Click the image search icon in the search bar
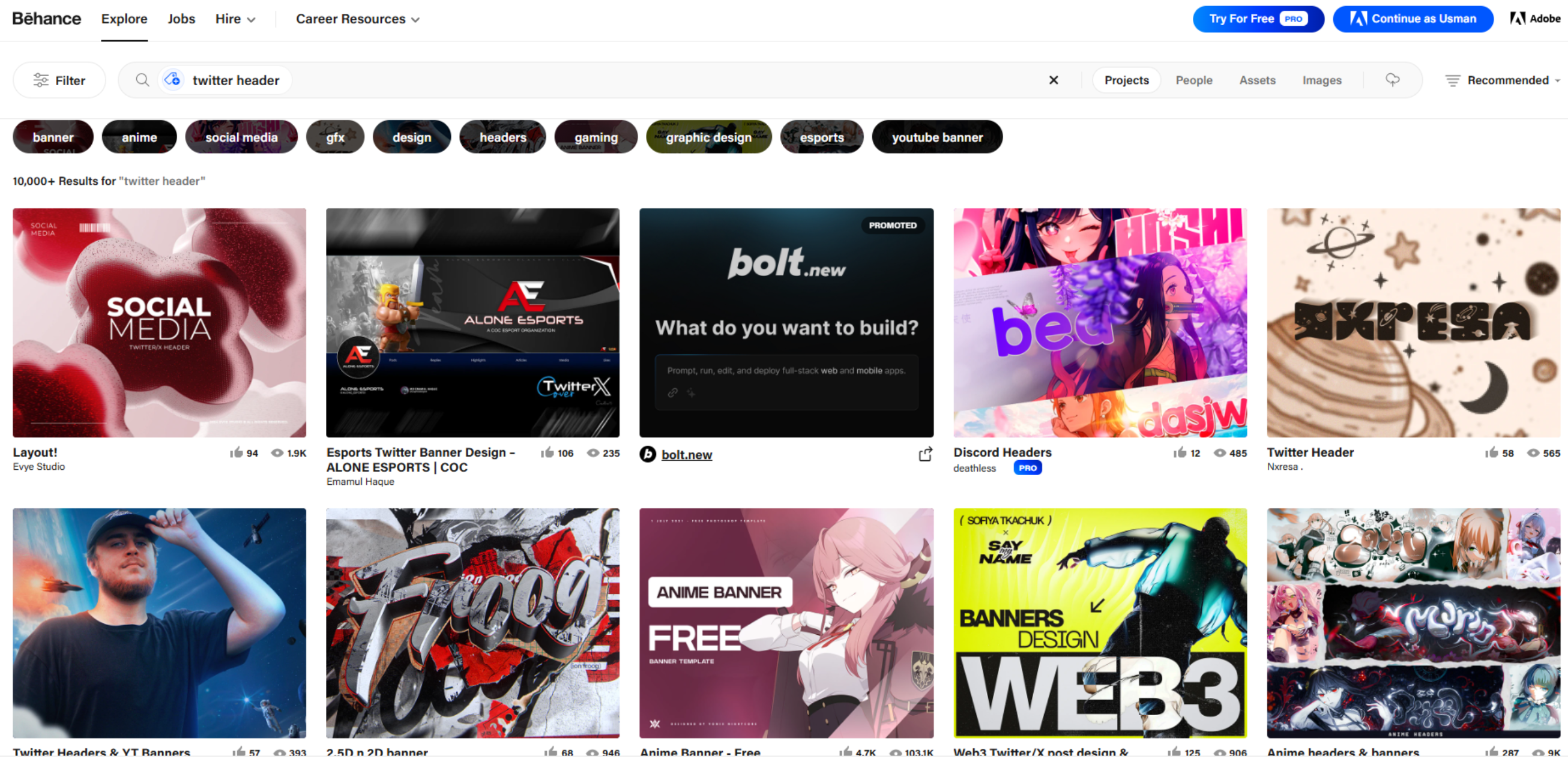Image resolution: width=1568 pixels, height=762 pixels. 1392,80
